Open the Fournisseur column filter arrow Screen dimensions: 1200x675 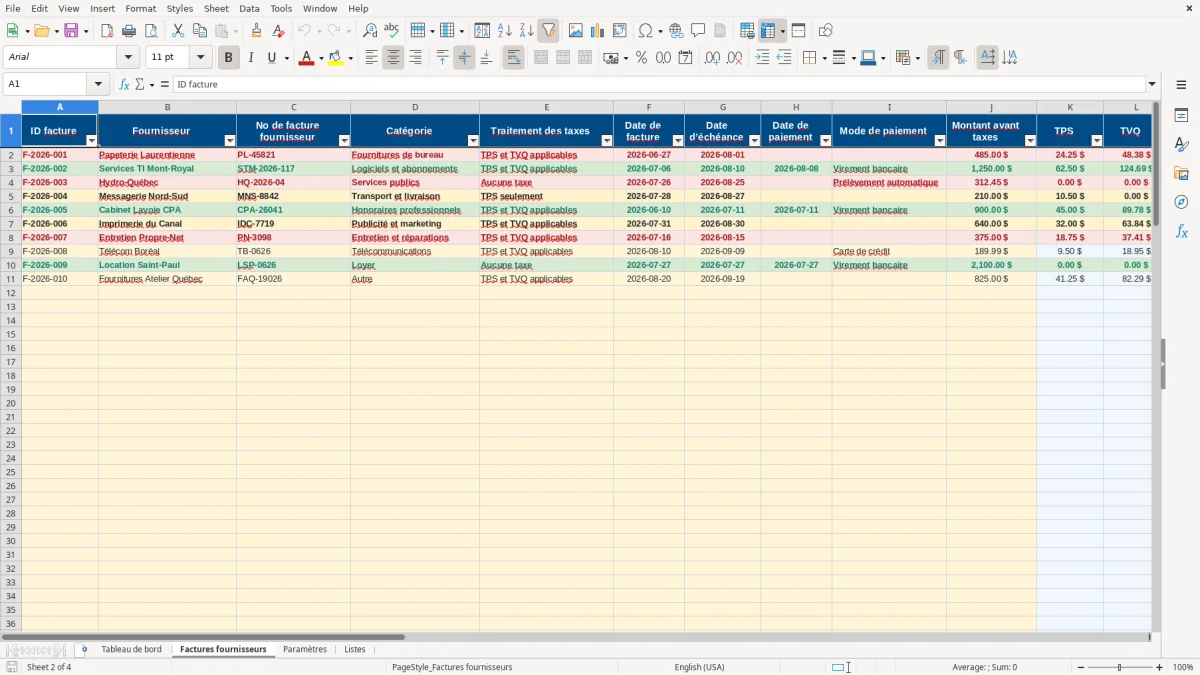[229, 141]
